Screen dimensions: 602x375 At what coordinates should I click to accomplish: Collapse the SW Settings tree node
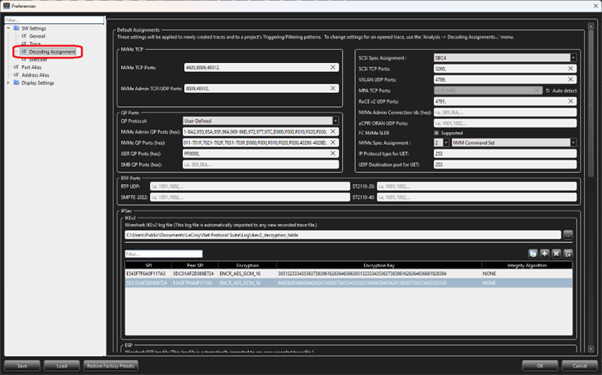tap(8, 28)
